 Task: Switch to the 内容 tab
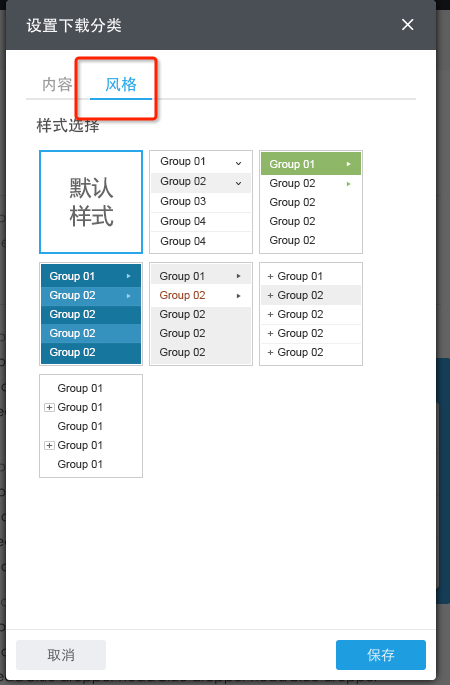pyautogui.click(x=57, y=84)
